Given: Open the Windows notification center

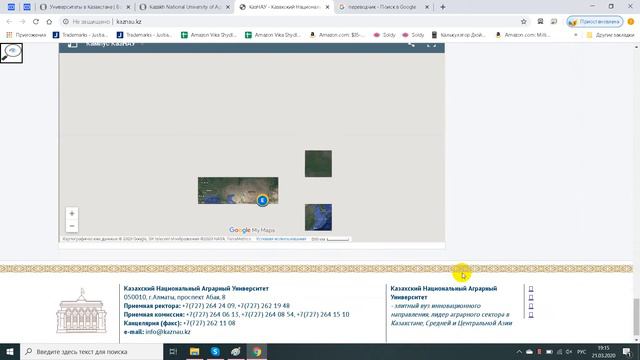Looking at the screenshot, I should tap(627, 352).
